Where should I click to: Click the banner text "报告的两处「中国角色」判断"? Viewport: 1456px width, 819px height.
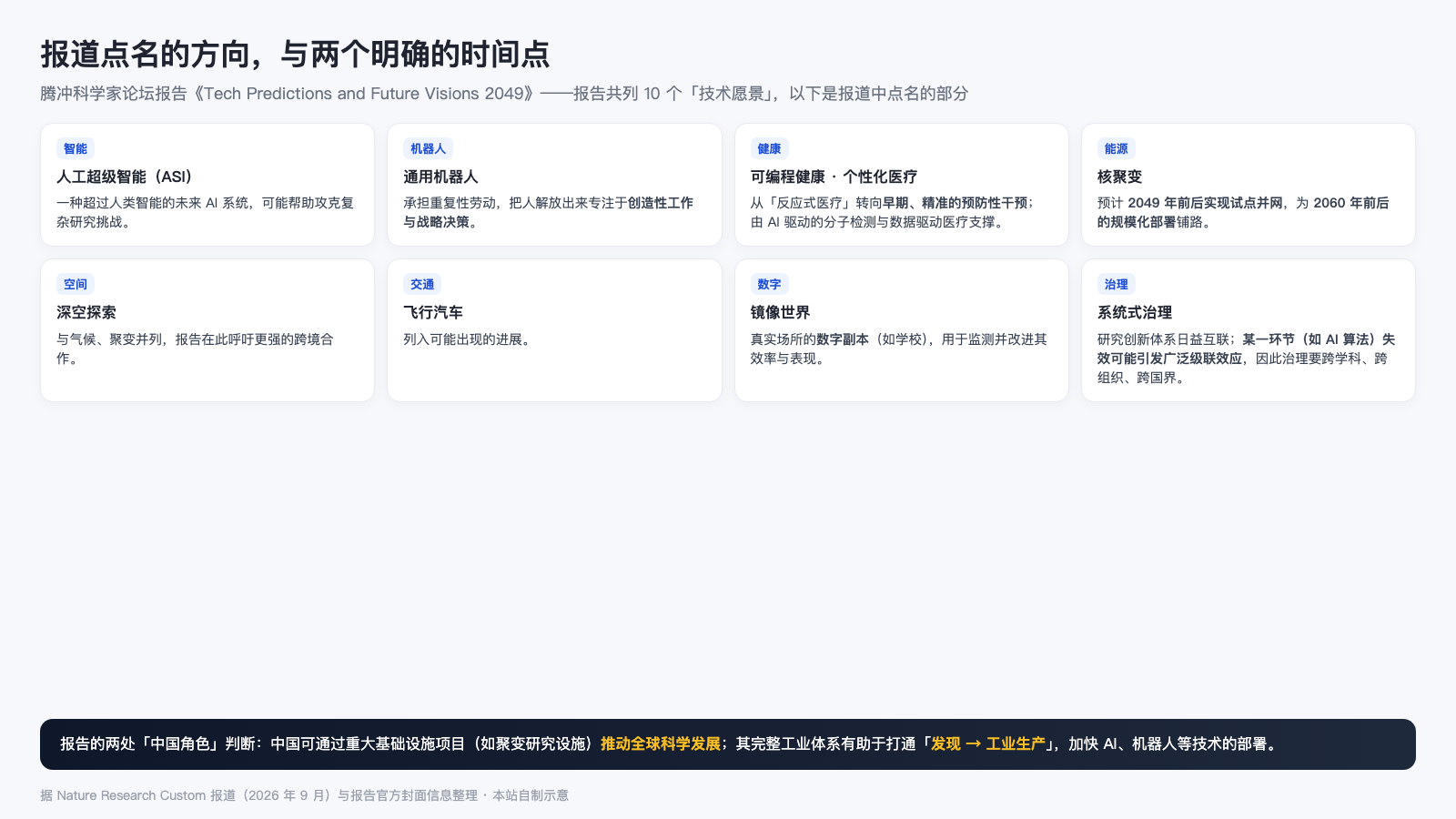point(157,744)
